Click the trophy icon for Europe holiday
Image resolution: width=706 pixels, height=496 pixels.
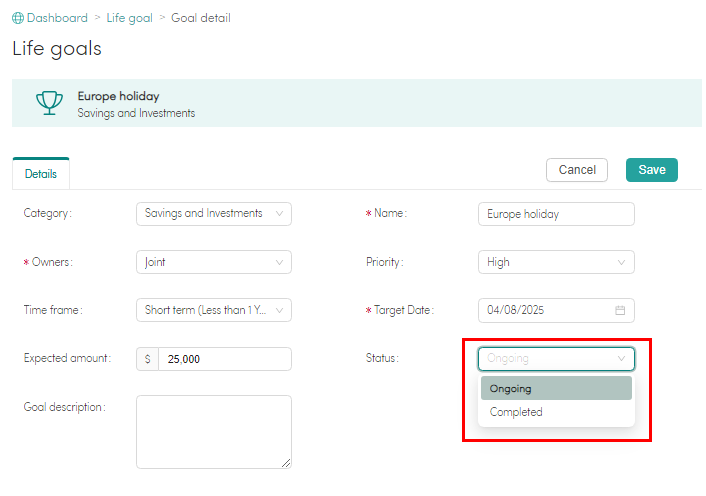tap(49, 103)
